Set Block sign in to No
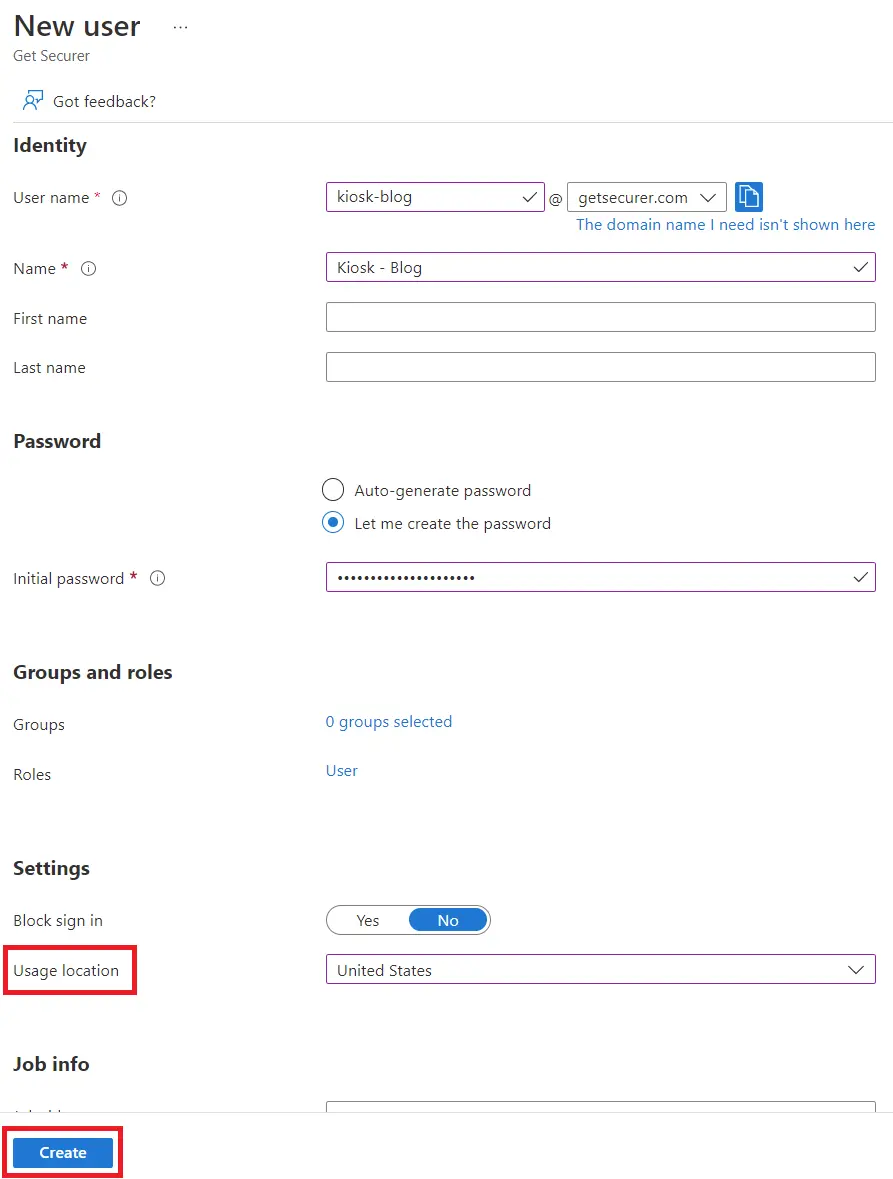 [448, 920]
